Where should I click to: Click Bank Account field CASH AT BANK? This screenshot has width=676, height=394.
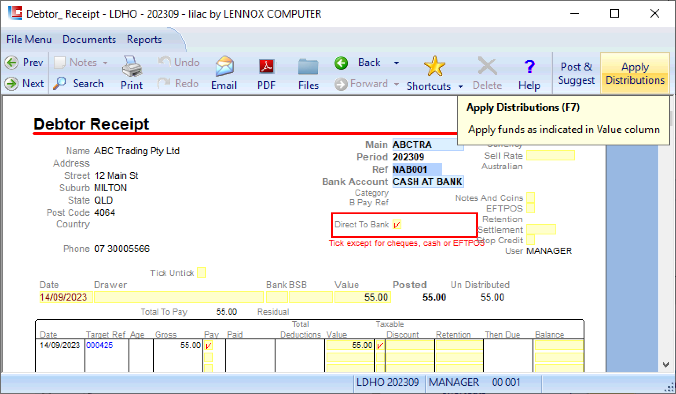(x=427, y=181)
